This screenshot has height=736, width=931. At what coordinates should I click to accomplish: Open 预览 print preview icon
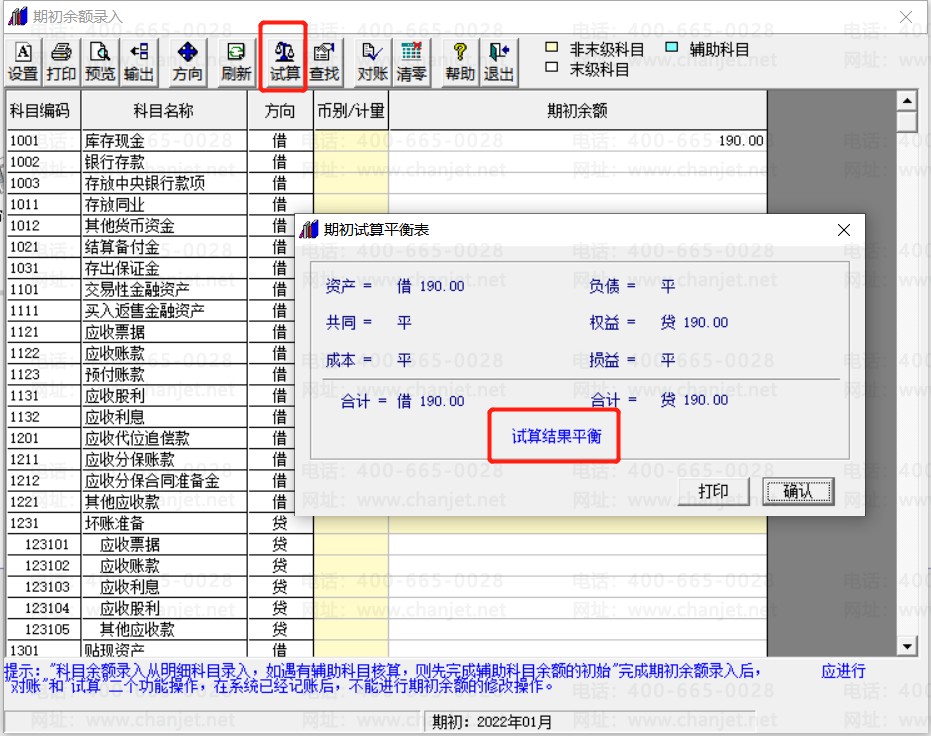[100, 62]
